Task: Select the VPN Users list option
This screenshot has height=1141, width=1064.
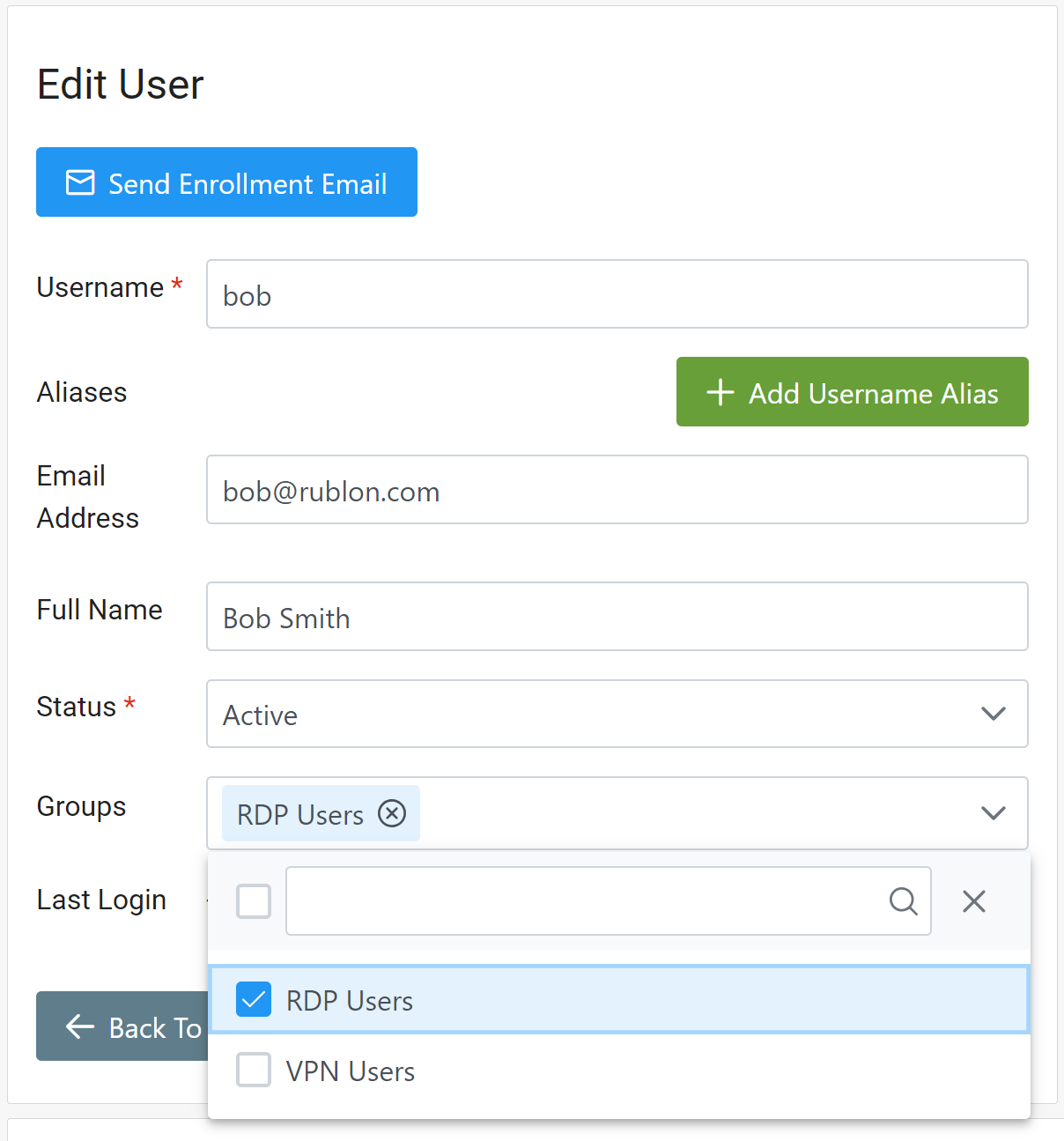Action: 617,1071
